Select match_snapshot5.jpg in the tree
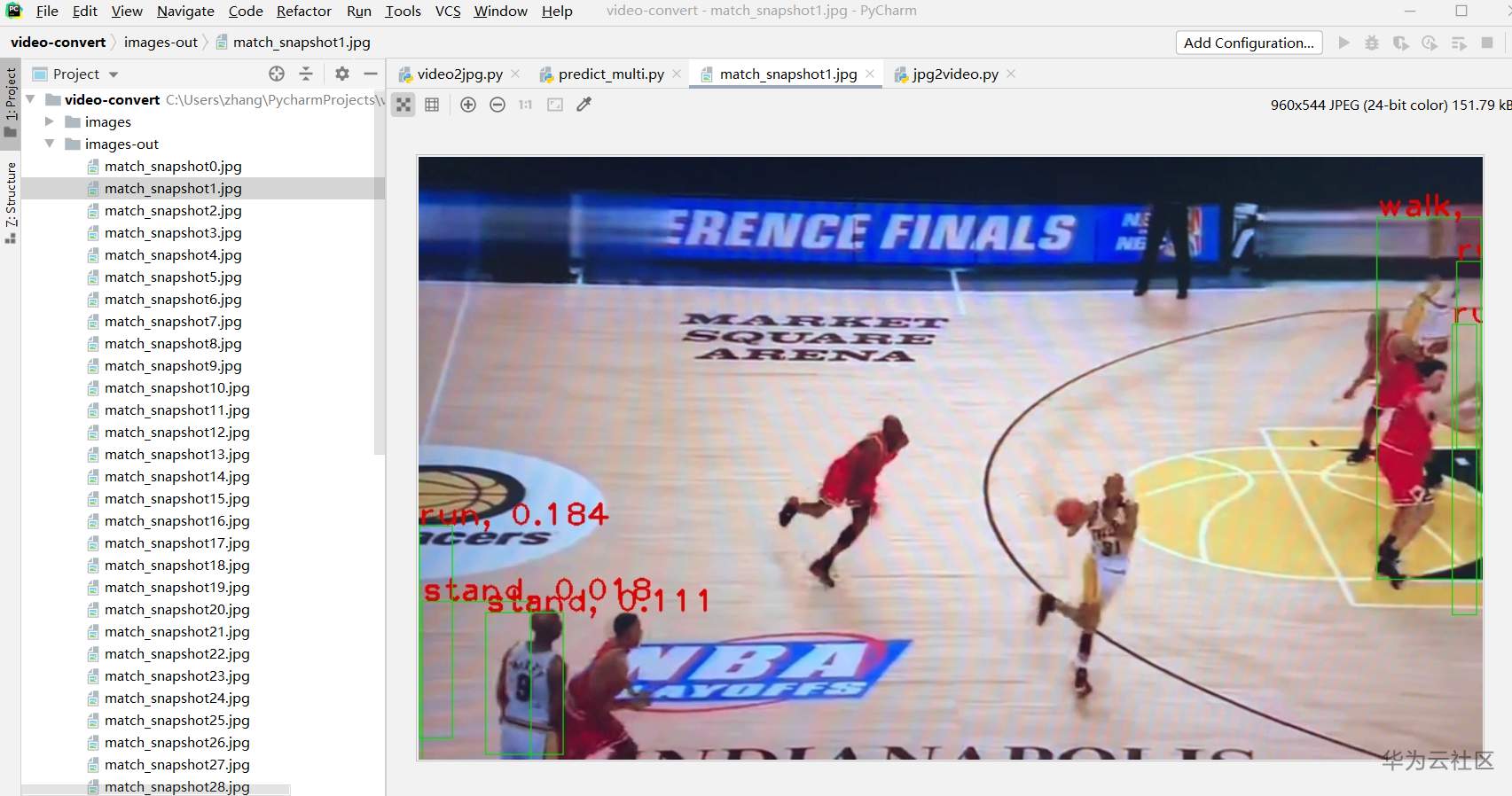 [x=173, y=277]
